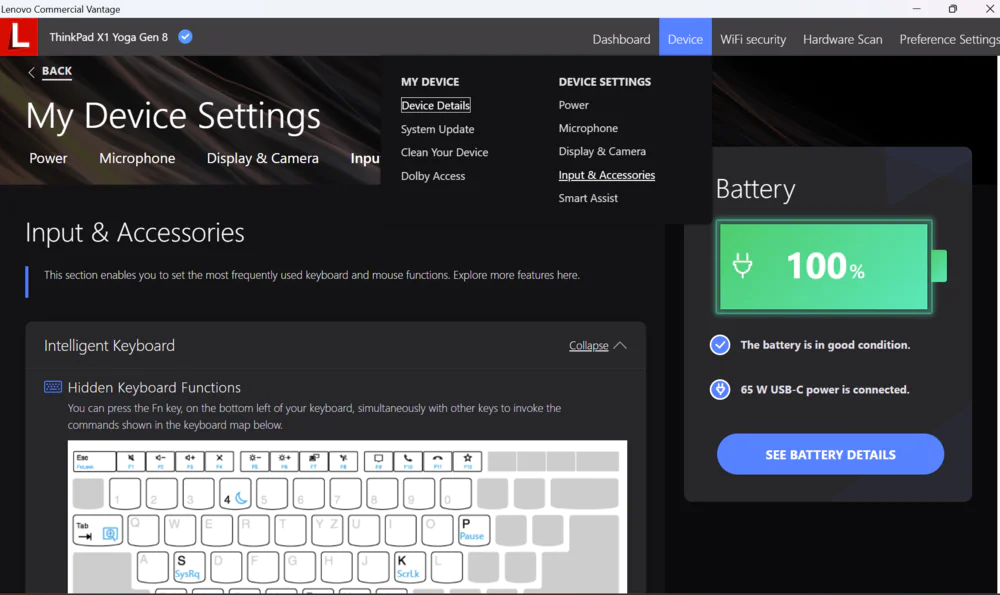The height and width of the screenshot is (595, 1000).
Task: Select Display & Camera in Device Settings menu
Action: (602, 151)
